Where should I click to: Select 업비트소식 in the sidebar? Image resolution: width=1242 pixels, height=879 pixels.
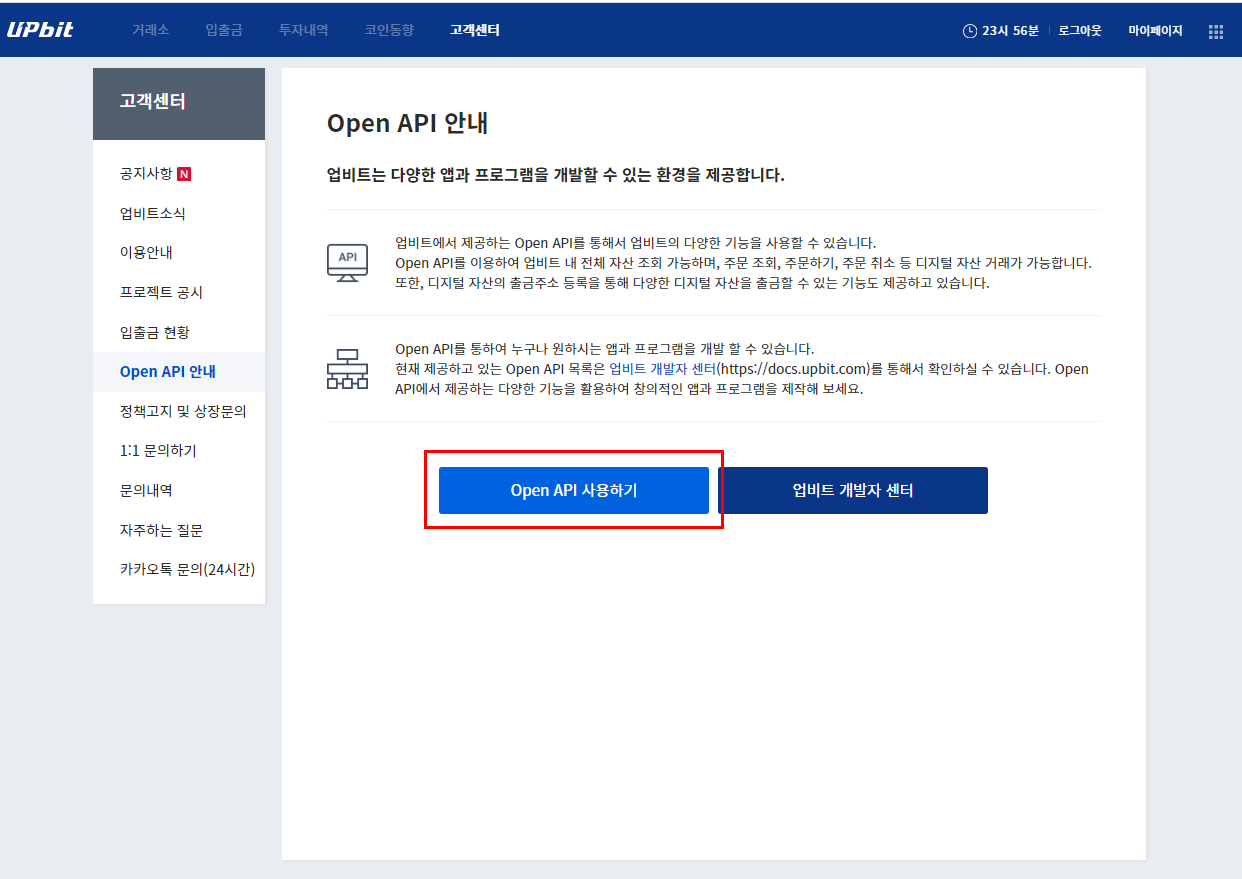tap(153, 213)
